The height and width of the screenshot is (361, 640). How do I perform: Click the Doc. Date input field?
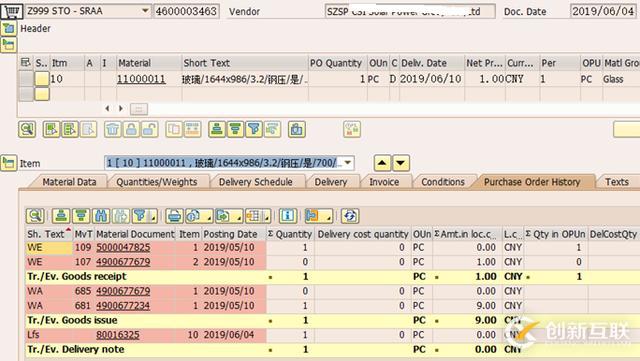(x=603, y=11)
